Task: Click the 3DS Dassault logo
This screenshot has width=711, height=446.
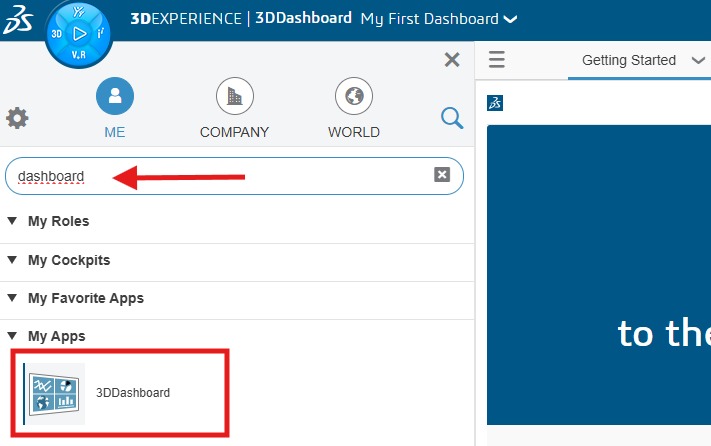Action: (18, 19)
